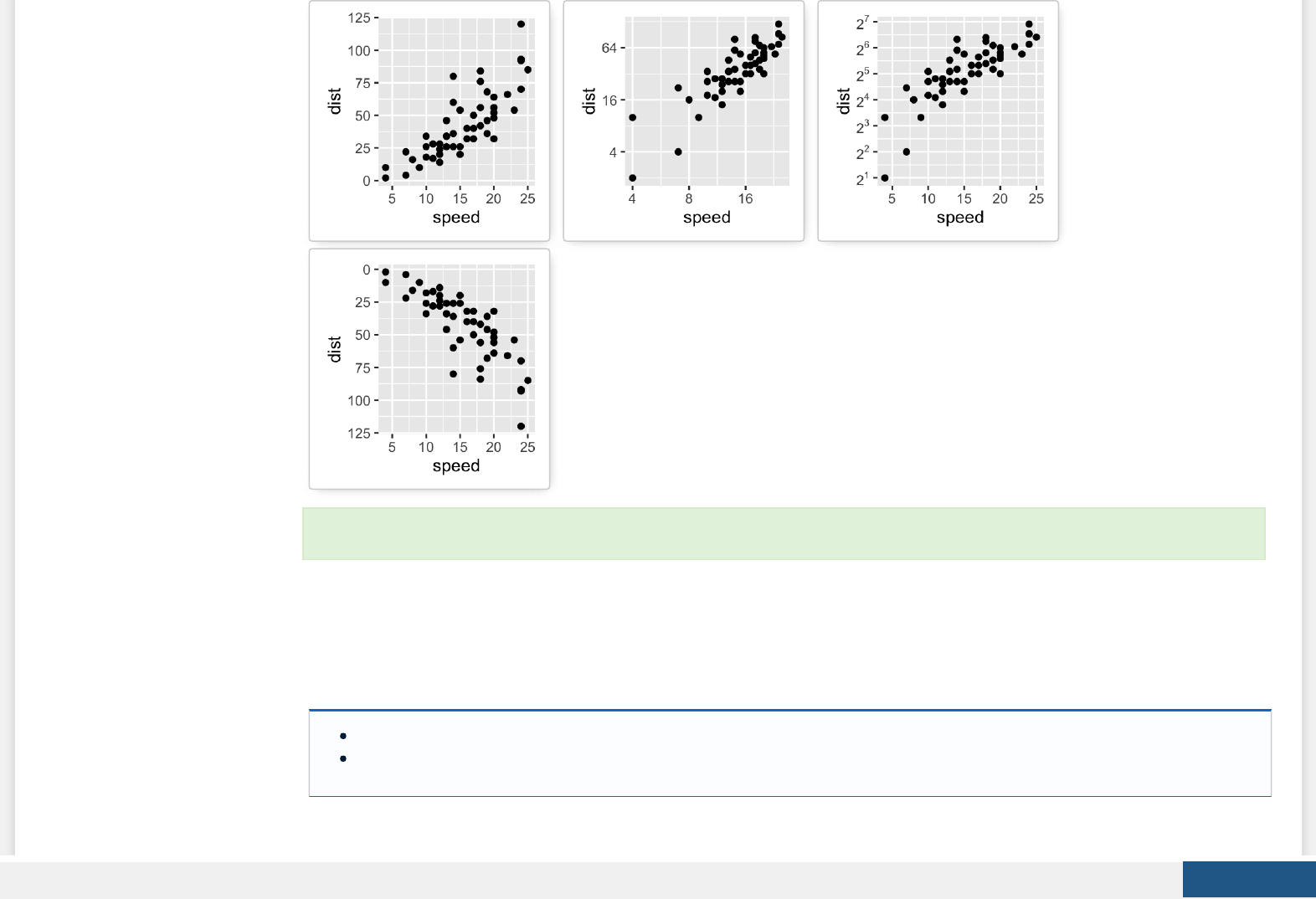Click the speed label under the reversed plot
Viewport: 1316px width, 899px height.
(x=456, y=465)
